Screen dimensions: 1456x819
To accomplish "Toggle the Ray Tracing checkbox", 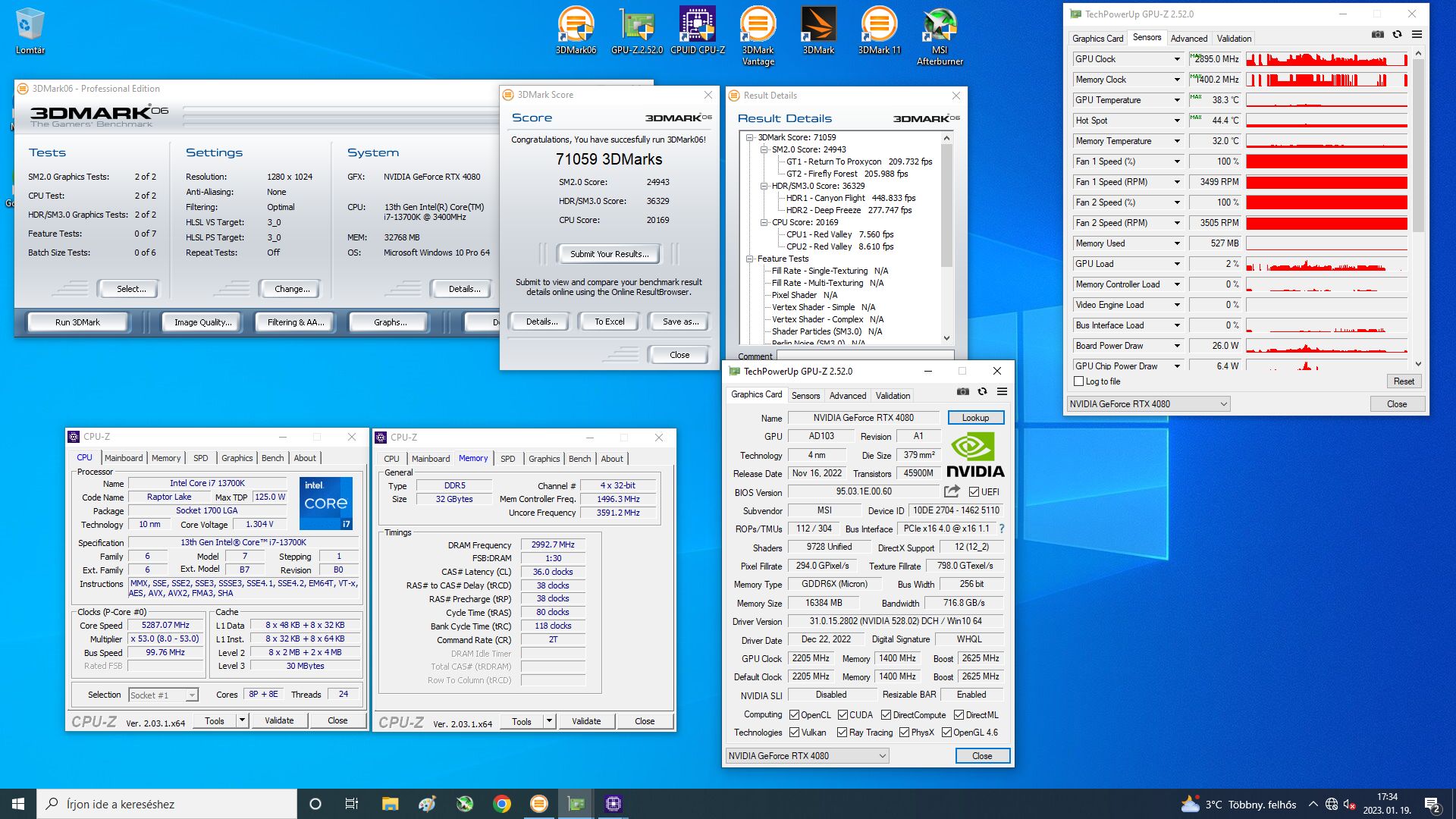I will (842, 733).
